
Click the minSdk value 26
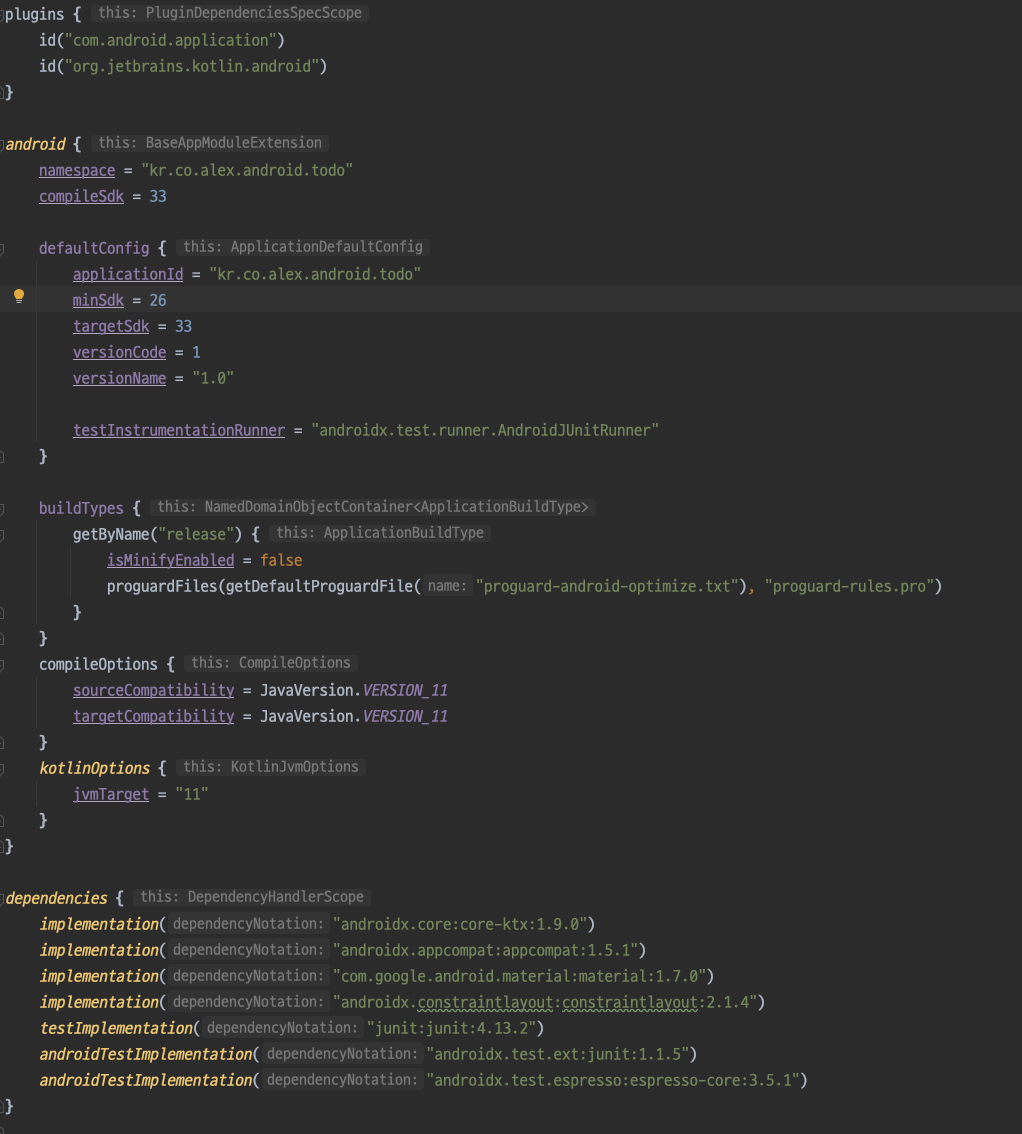click(158, 301)
